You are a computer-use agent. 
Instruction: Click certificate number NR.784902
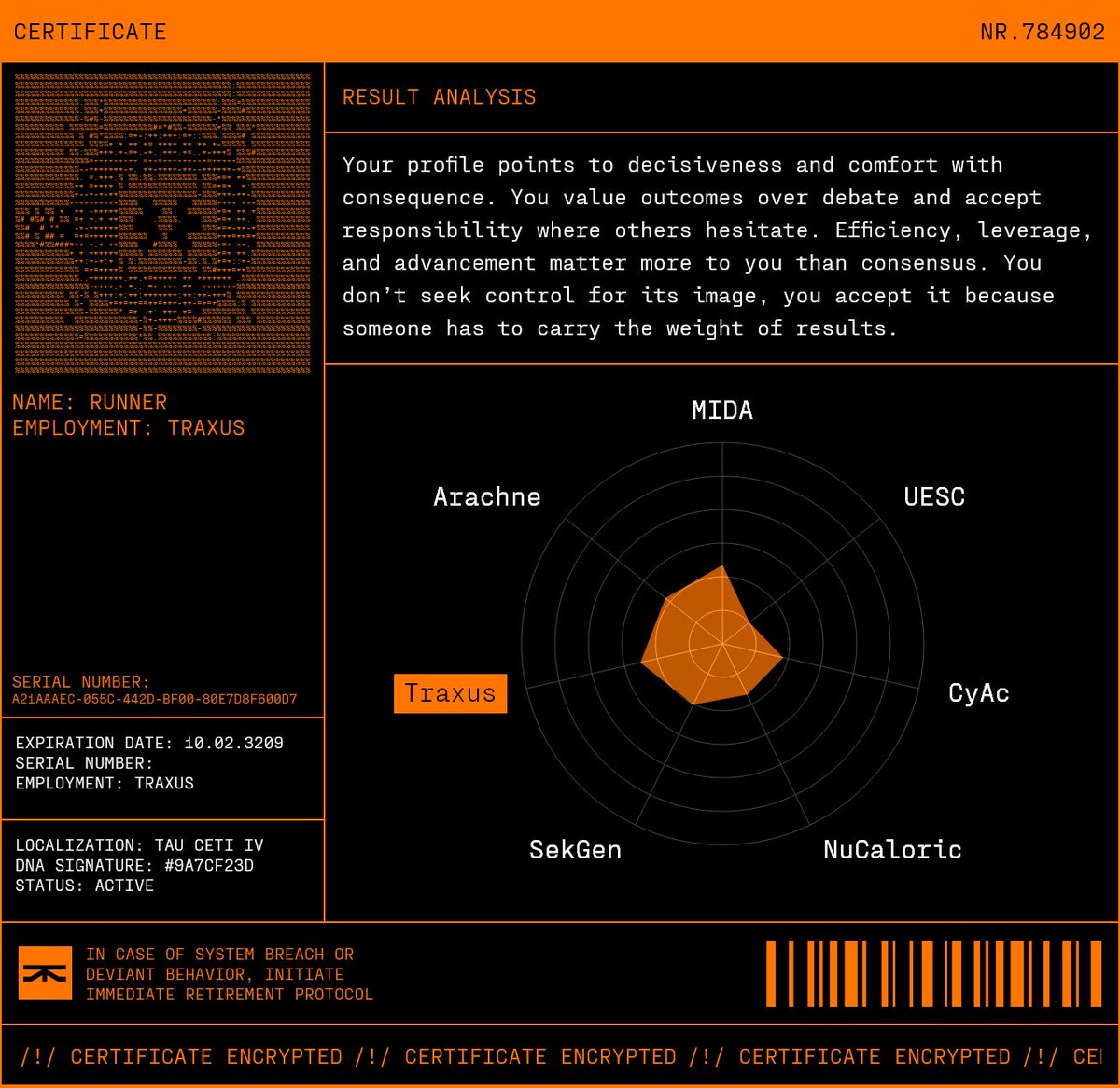pos(1043,32)
